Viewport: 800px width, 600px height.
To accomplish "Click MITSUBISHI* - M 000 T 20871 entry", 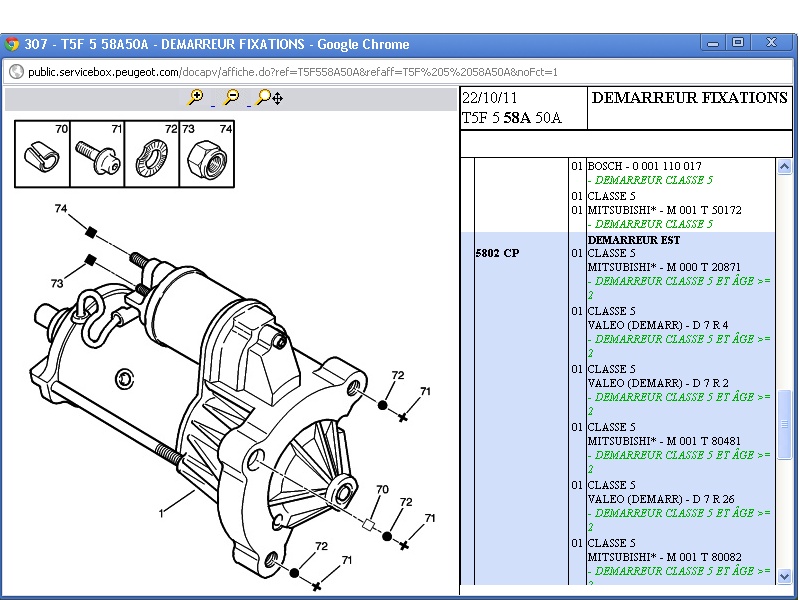I will click(x=664, y=267).
